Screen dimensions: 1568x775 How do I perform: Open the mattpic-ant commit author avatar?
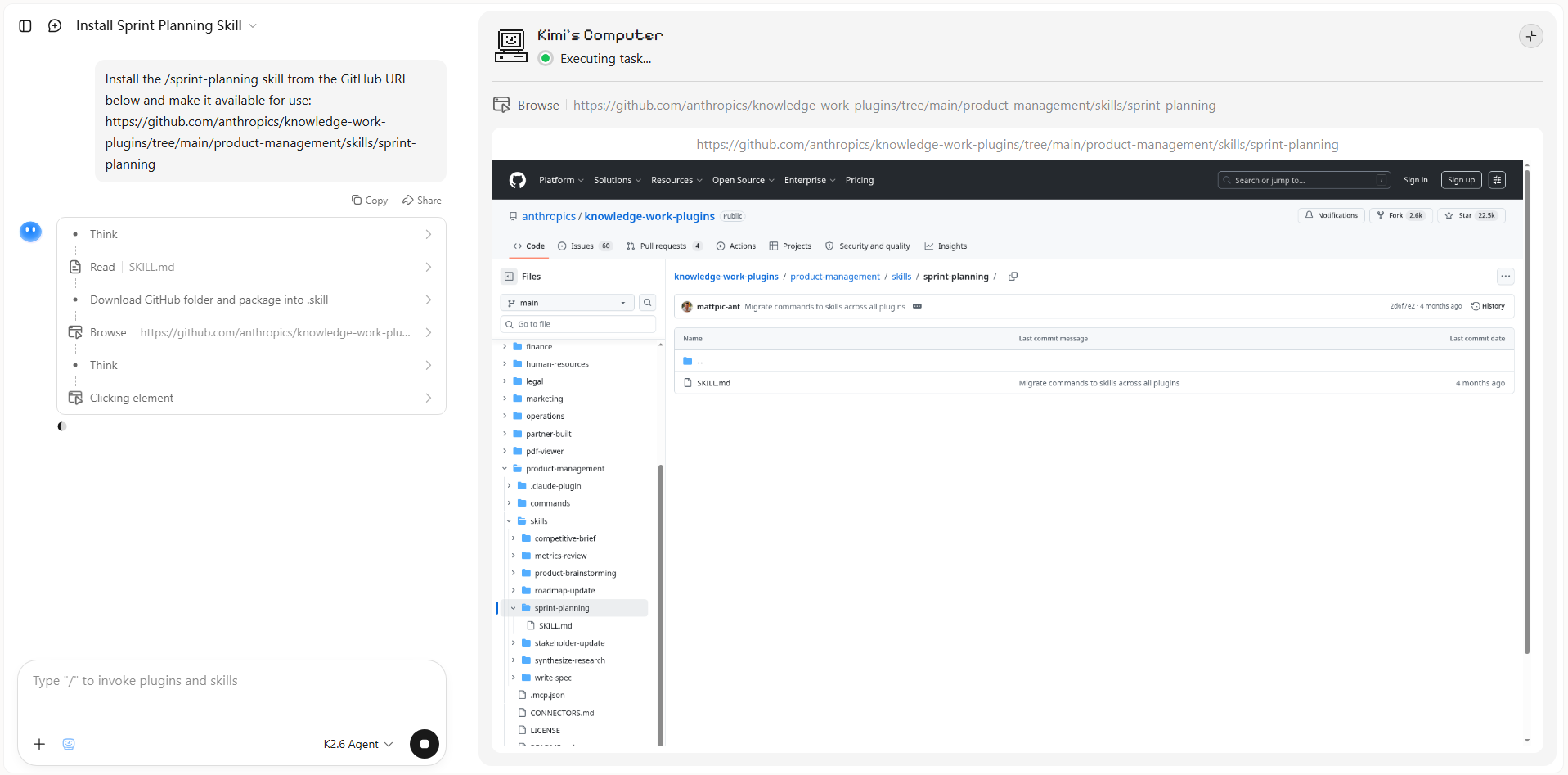(687, 307)
